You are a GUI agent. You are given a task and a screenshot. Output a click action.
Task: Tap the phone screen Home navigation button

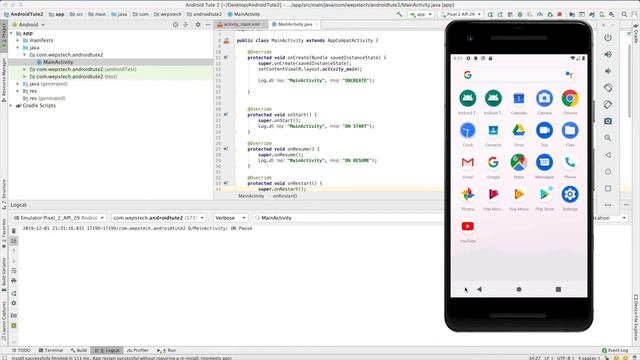519,289
